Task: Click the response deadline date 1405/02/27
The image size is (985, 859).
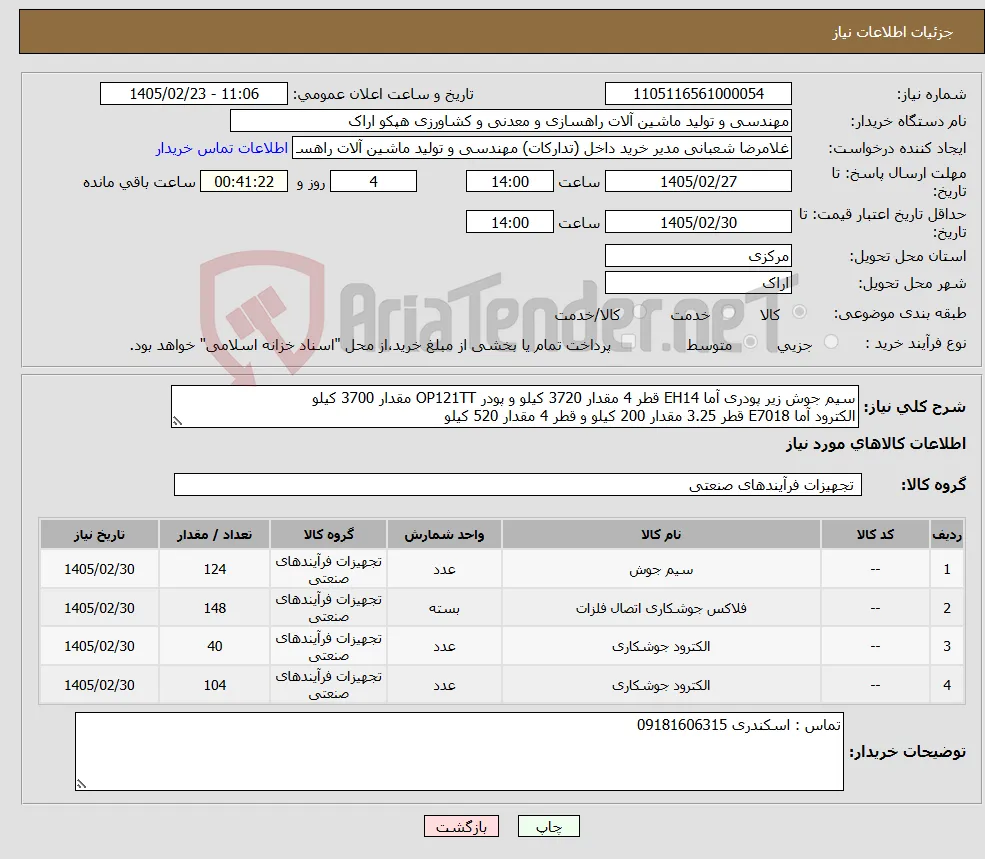Action: [x=698, y=182]
